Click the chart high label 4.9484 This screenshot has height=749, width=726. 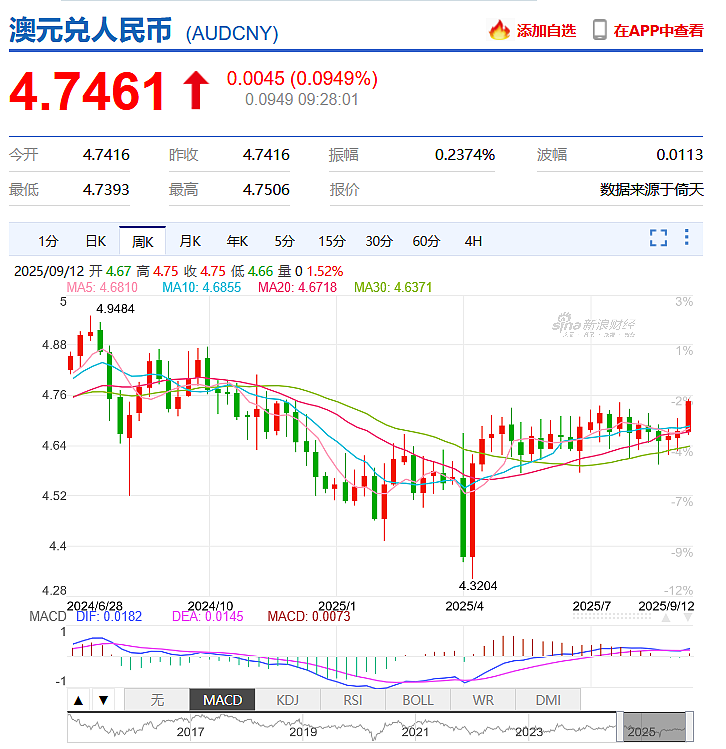[115, 309]
